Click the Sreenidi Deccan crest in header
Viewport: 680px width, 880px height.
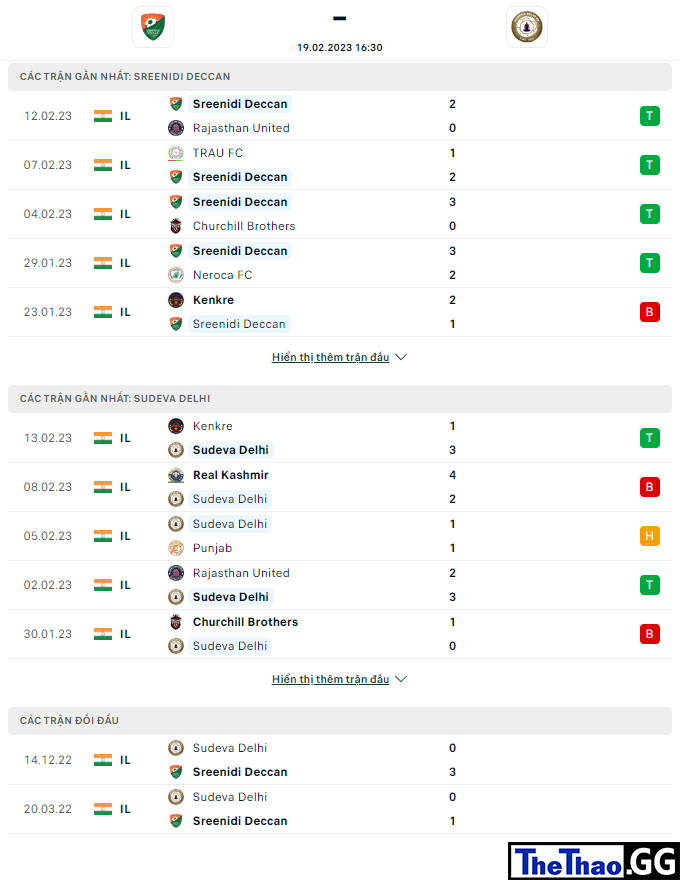click(x=153, y=27)
